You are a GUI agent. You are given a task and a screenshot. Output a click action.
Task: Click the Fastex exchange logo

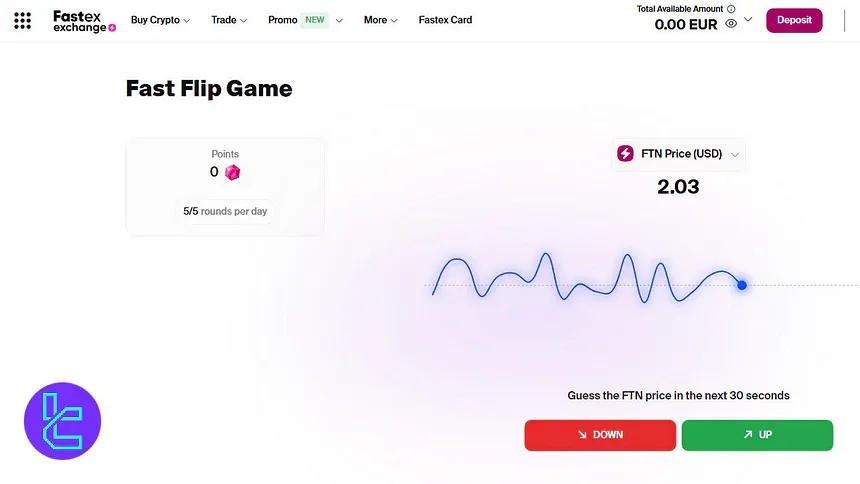84,20
